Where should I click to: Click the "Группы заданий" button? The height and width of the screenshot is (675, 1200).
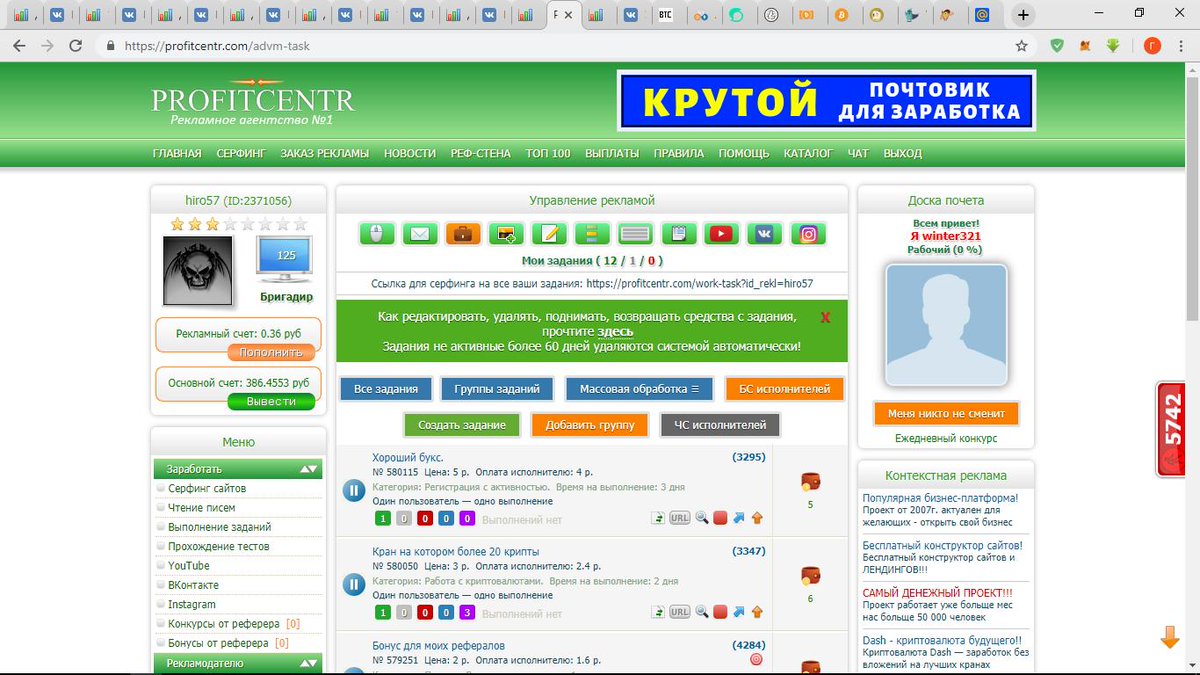[x=497, y=388]
